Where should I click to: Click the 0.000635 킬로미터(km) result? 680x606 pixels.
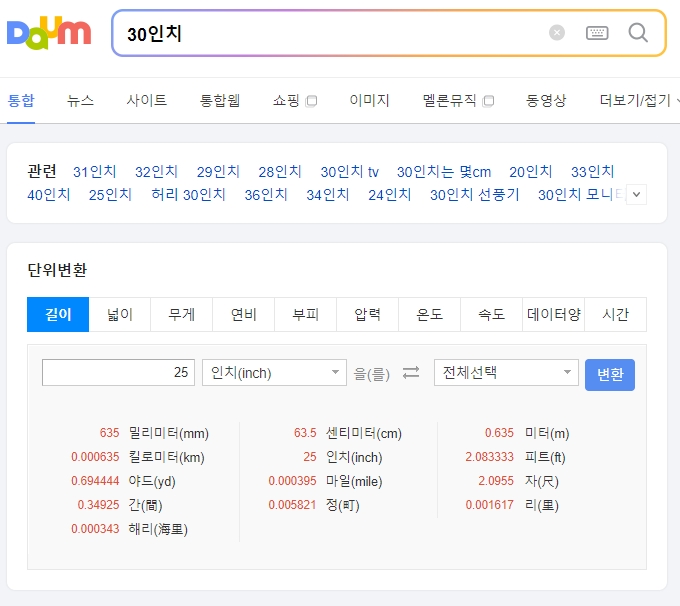(138, 457)
